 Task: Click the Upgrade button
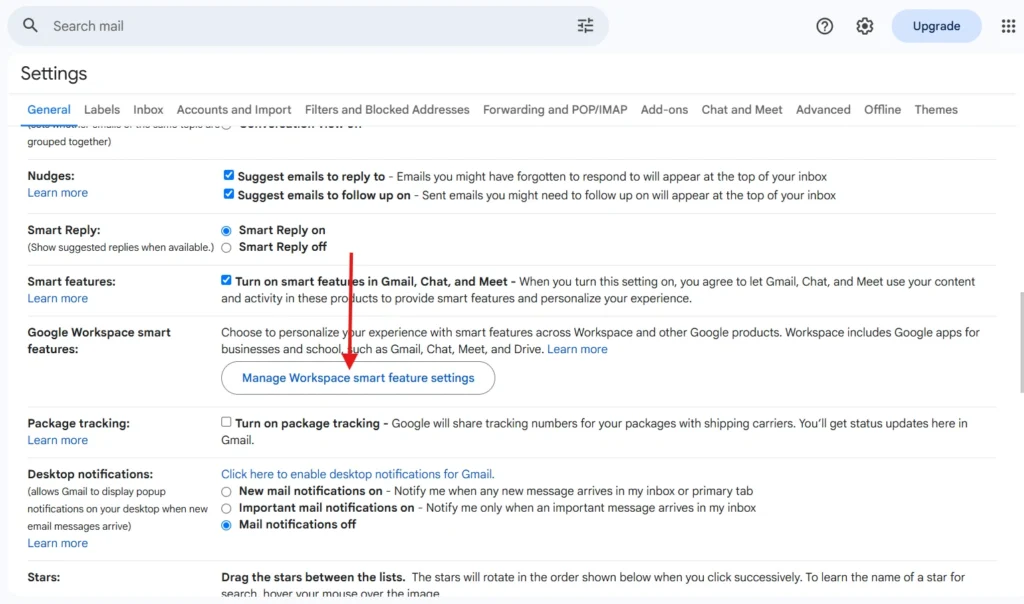tap(936, 26)
